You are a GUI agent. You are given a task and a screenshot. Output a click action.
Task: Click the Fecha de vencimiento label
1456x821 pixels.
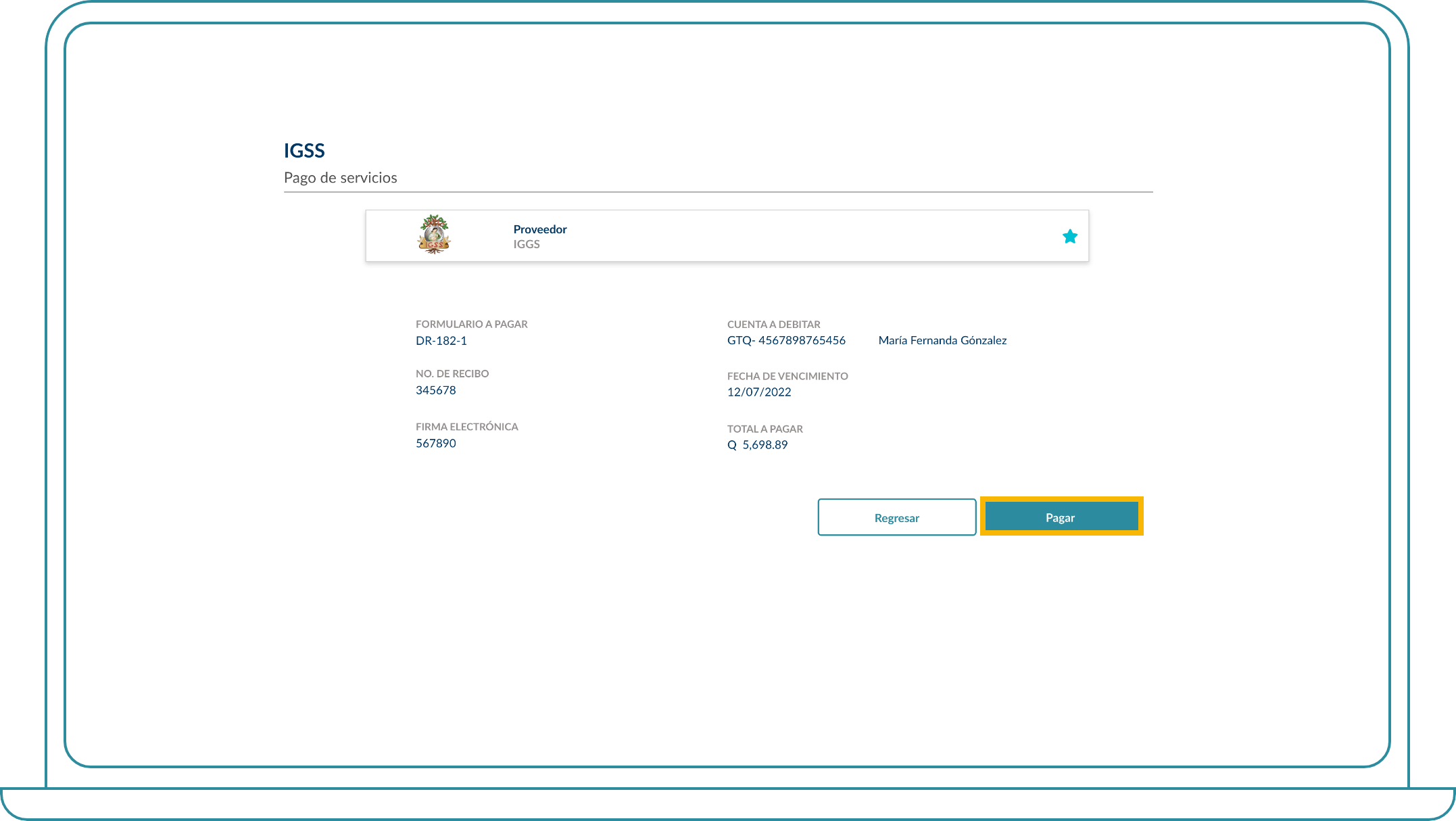coord(787,376)
